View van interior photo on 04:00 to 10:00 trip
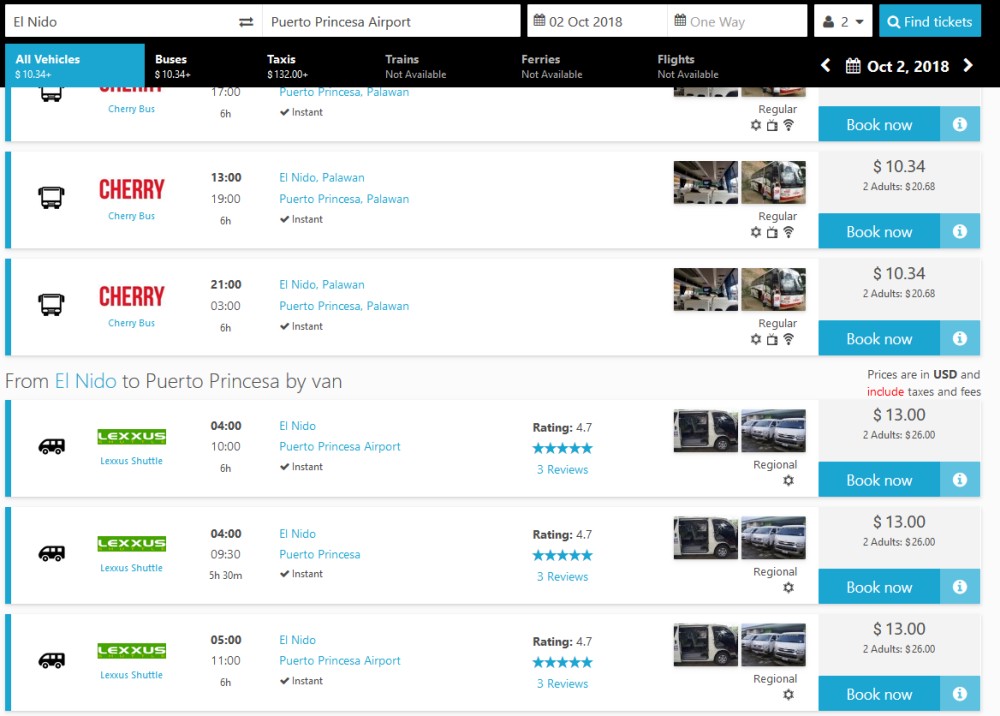 pyautogui.click(x=705, y=430)
